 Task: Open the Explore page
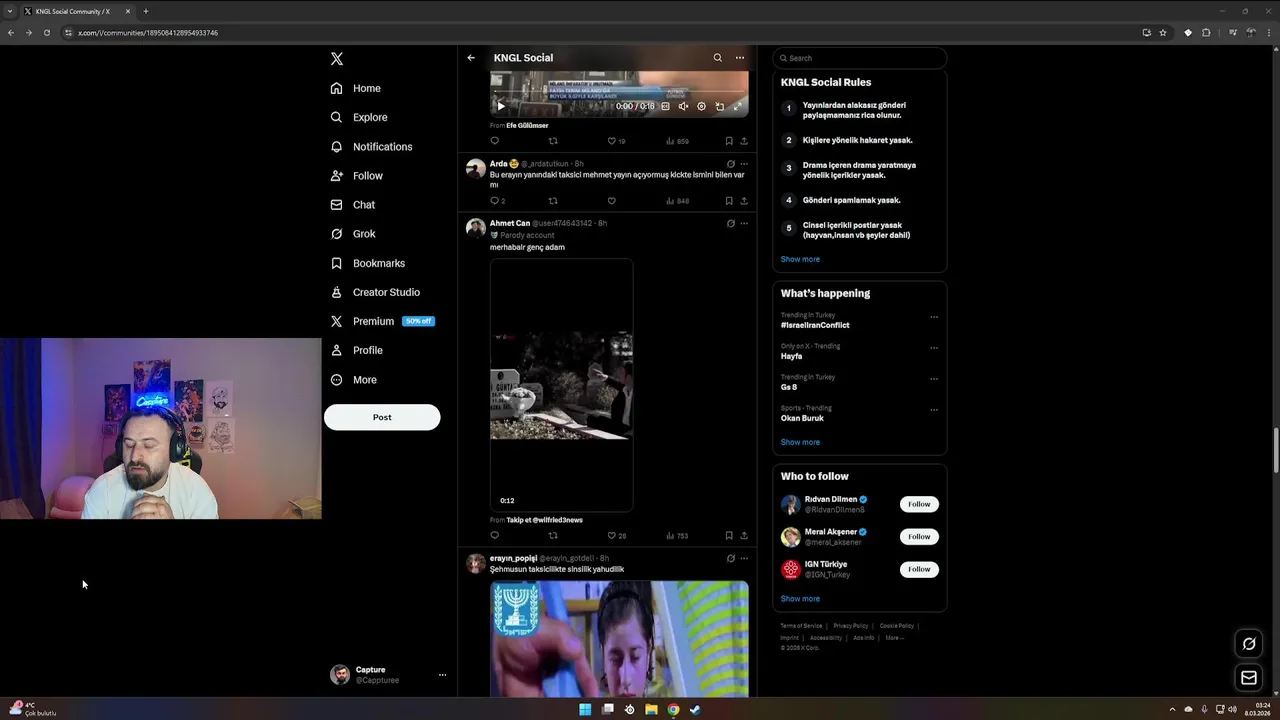coord(359,117)
